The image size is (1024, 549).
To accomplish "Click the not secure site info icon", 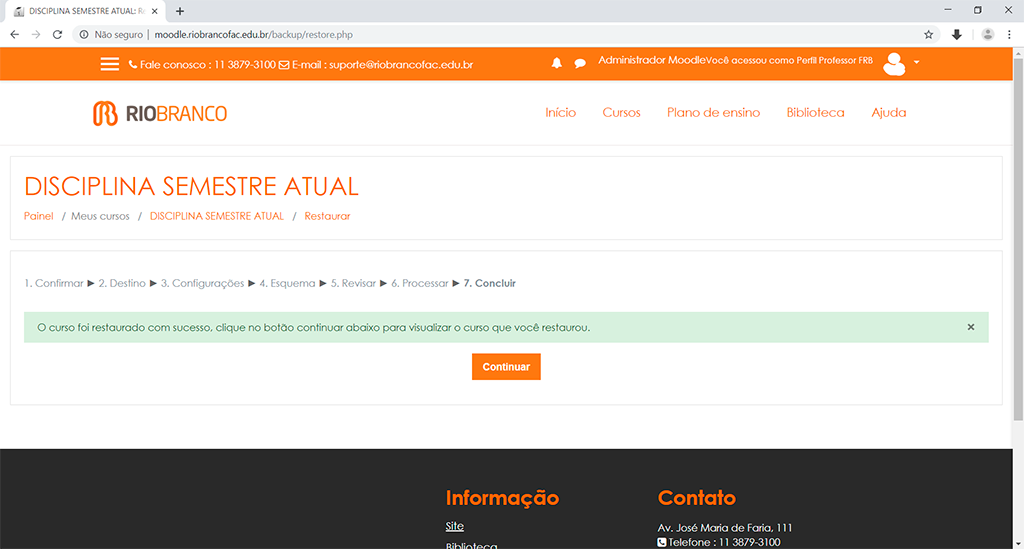I will pos(84,35).
